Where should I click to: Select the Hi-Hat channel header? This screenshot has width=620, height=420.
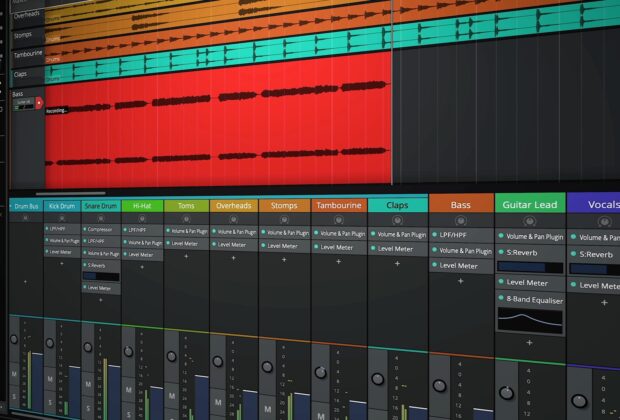coord(142,206)
